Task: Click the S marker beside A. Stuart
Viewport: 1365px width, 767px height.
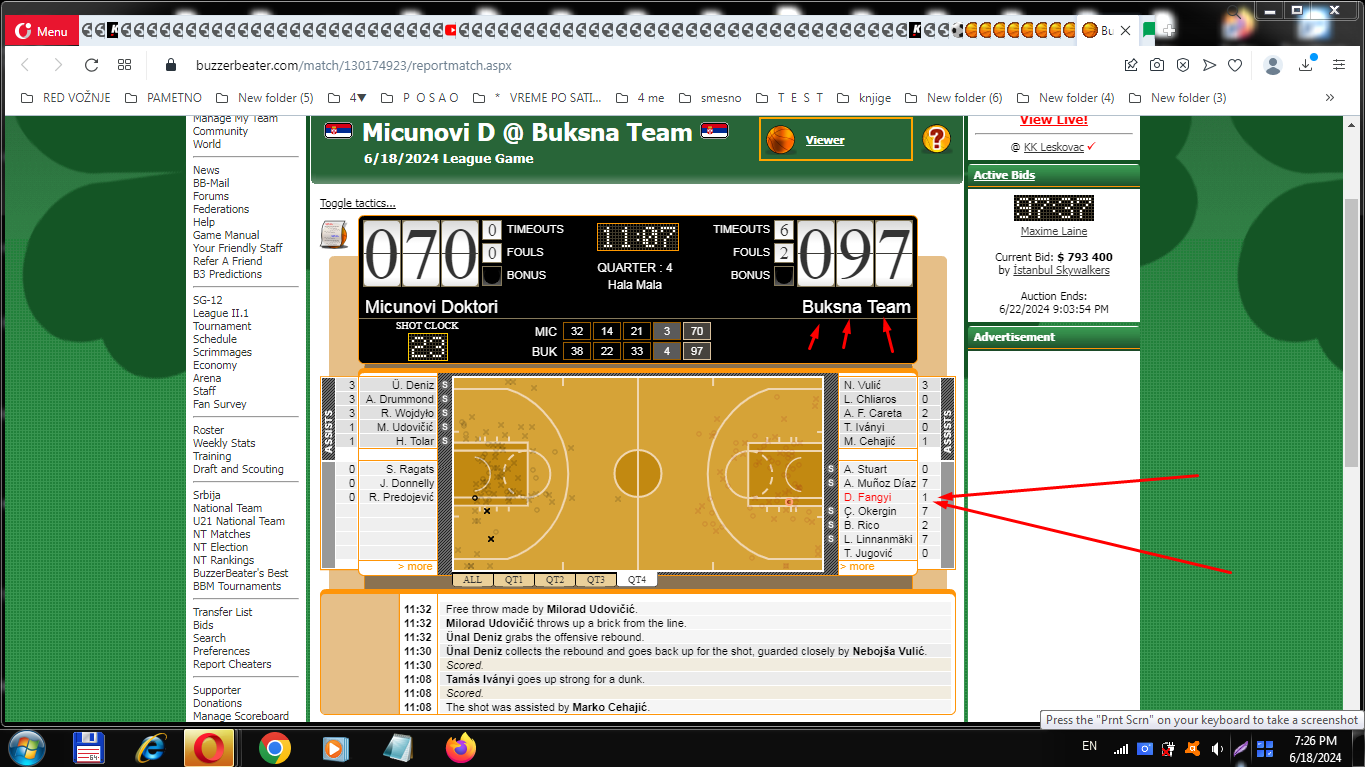Action: tap(830, 469)
